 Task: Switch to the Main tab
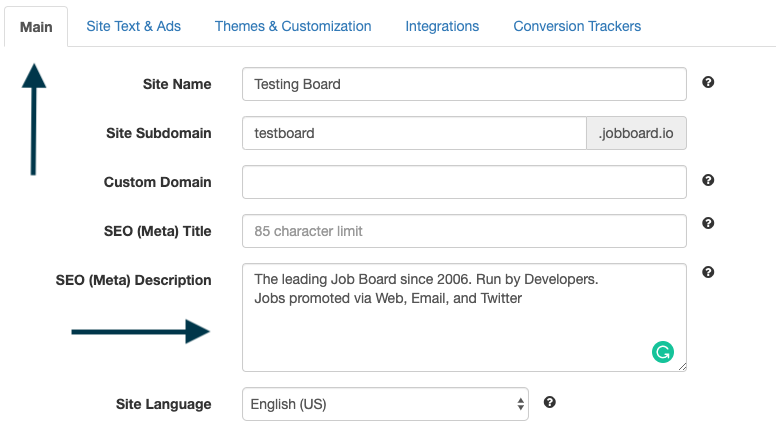click(36, 26)
